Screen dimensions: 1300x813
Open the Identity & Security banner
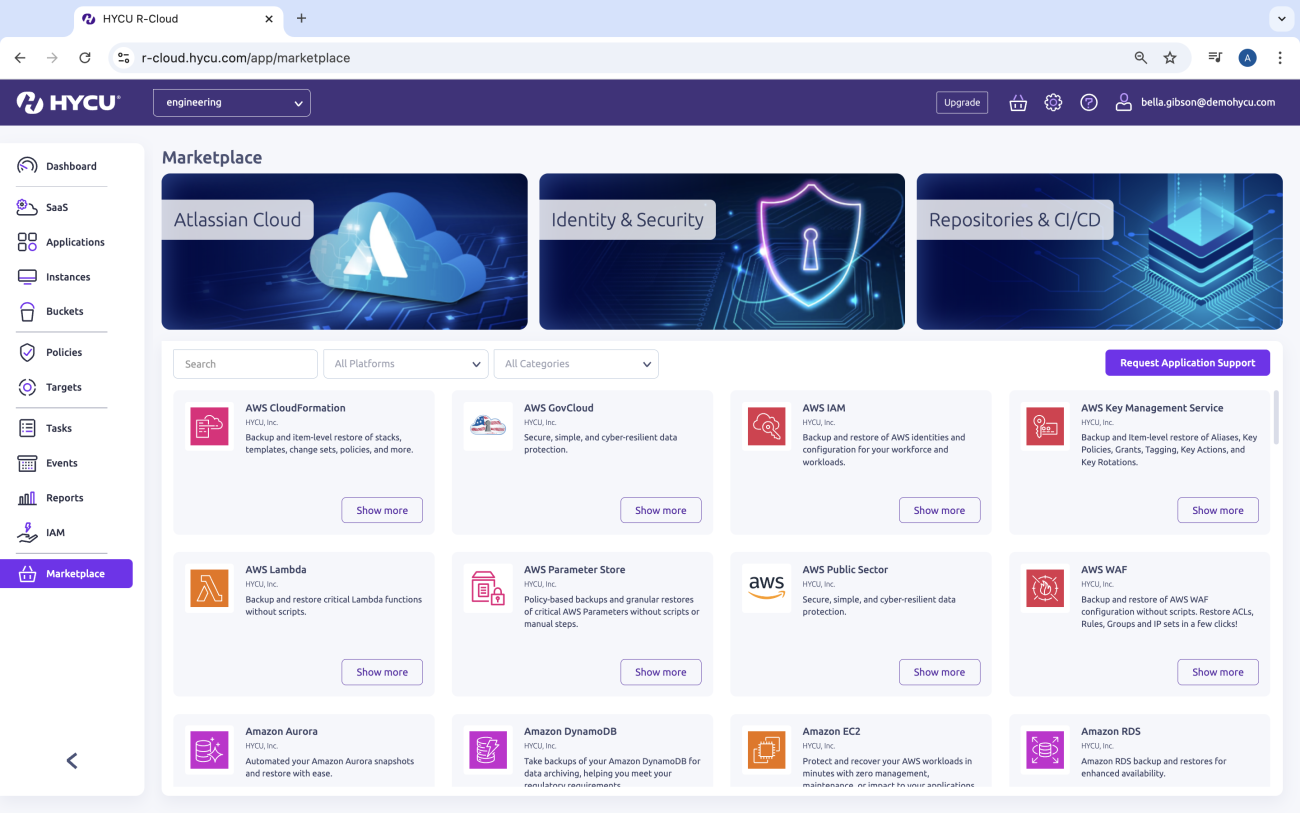(722, 252)
